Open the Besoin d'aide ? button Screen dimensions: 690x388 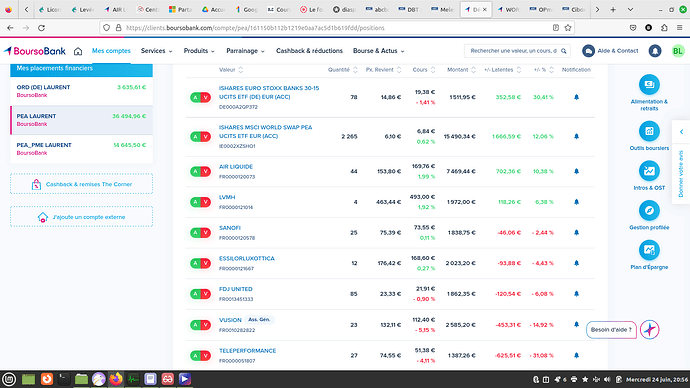click(611, 329)
